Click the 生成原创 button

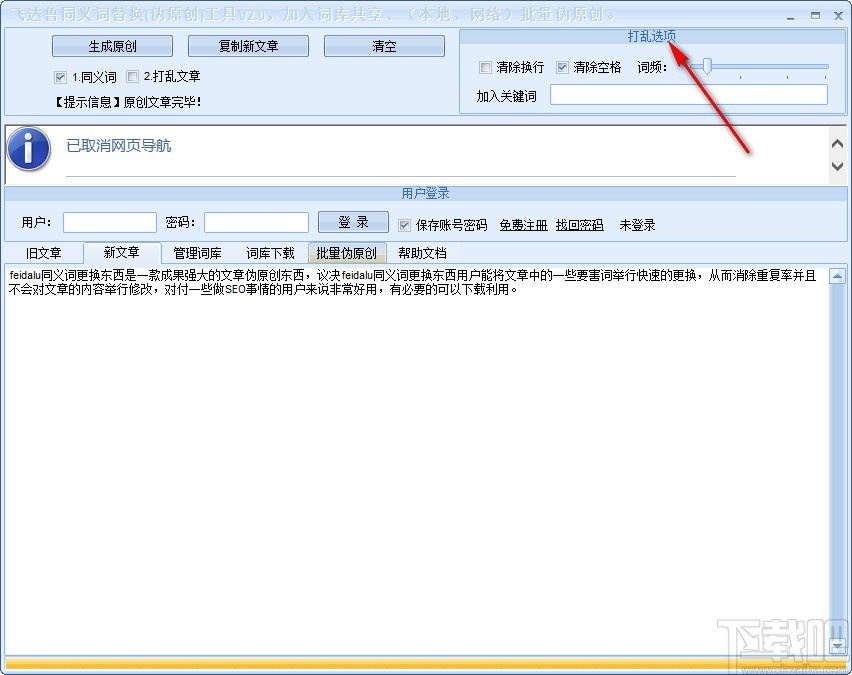pos(112,46)
